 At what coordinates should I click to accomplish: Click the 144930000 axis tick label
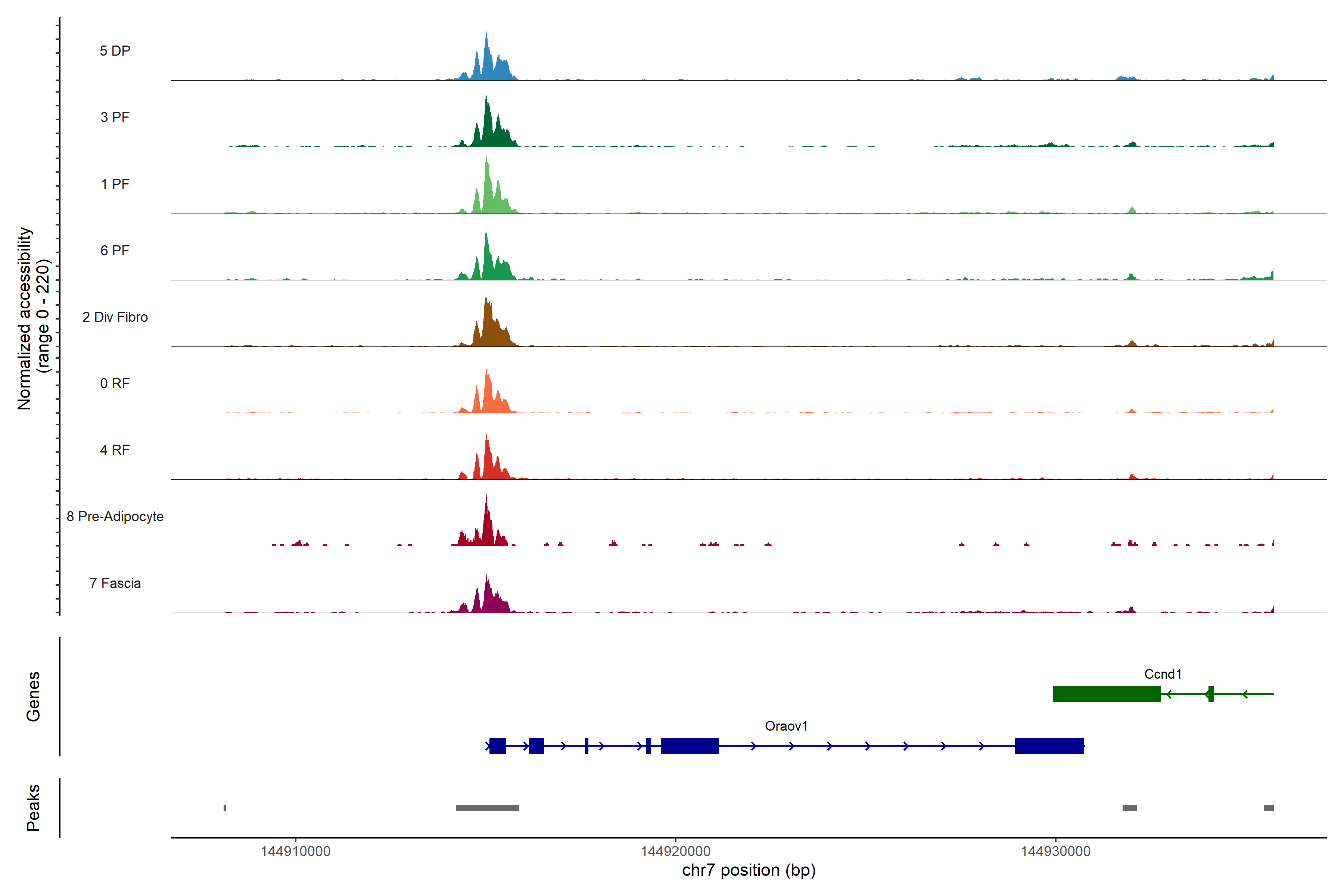point(1055,852)
